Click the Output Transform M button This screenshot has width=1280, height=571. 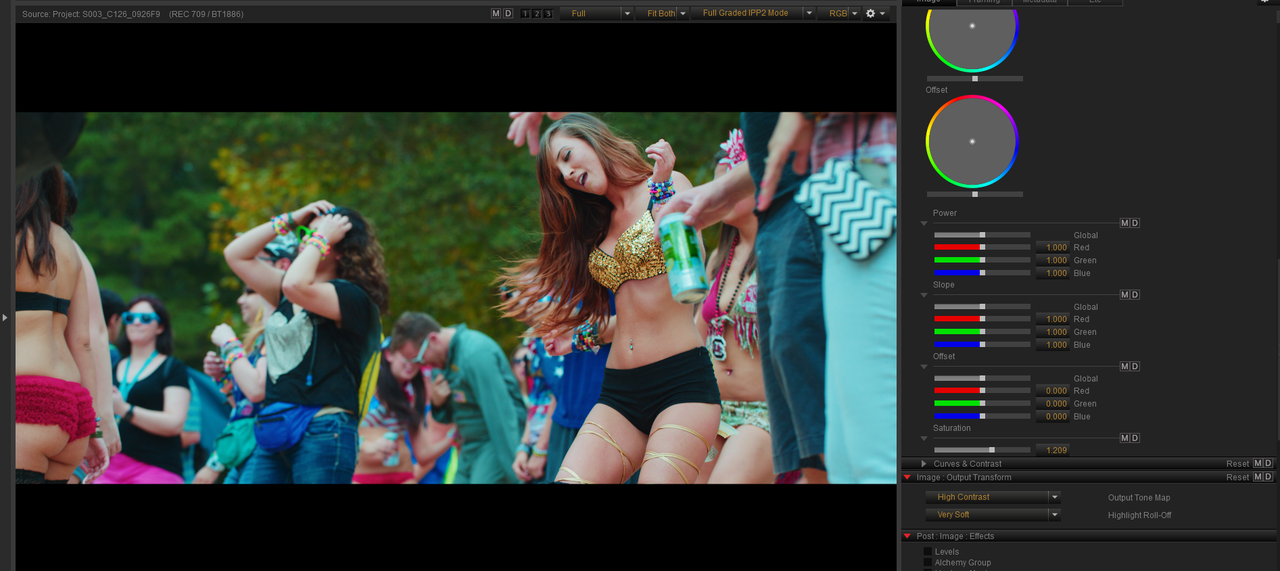pyautogui.click(x=1258, y=478)
